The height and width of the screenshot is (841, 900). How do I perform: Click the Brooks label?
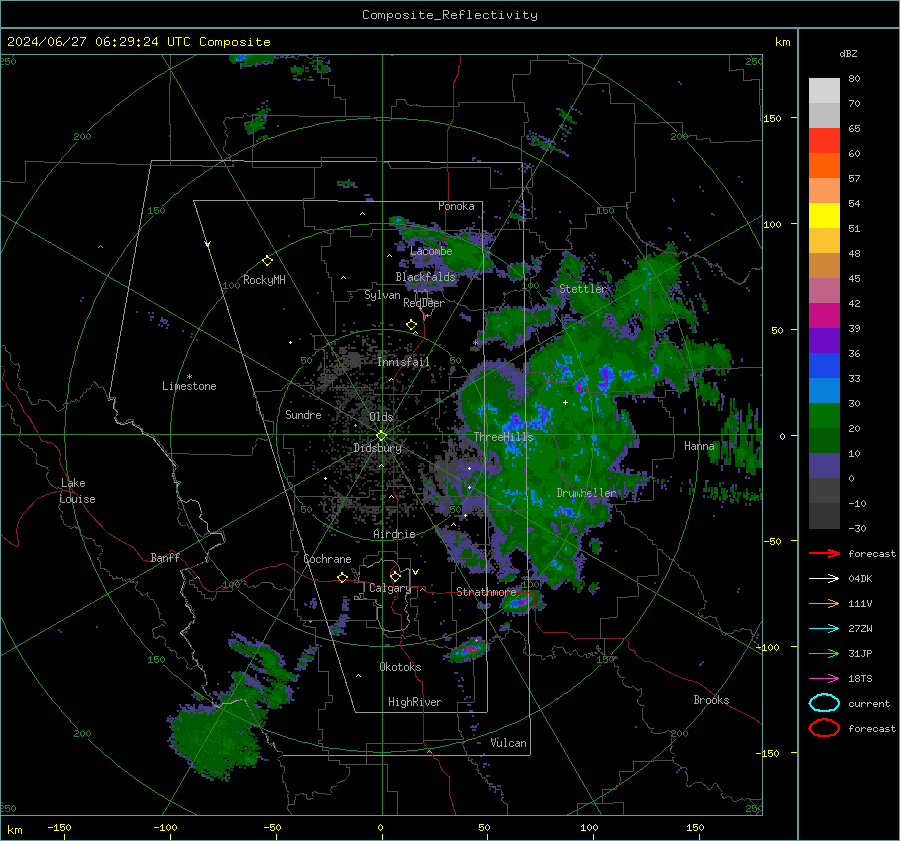pos(711,700)
